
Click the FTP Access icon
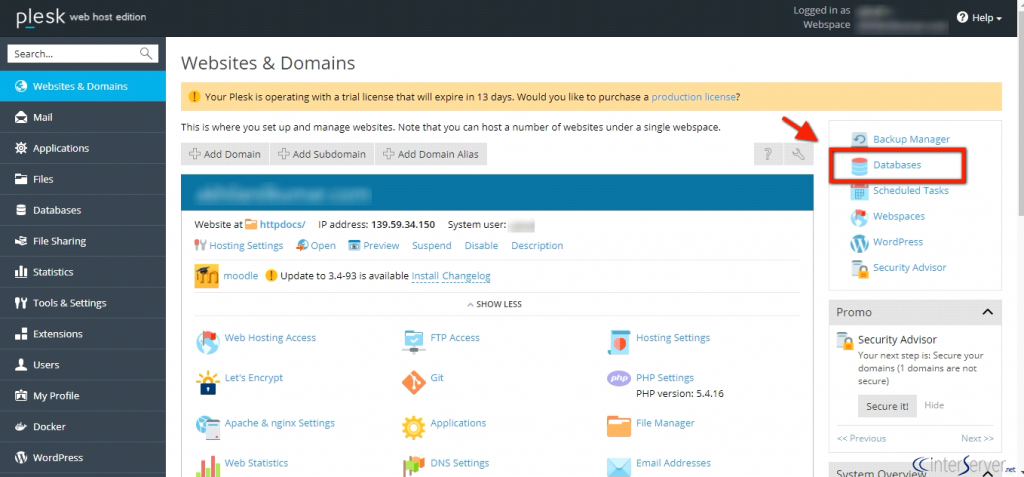[x=413, y=342]
